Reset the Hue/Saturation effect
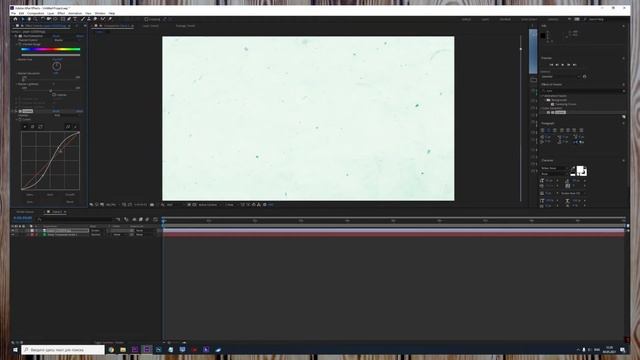 coord(56,36)
